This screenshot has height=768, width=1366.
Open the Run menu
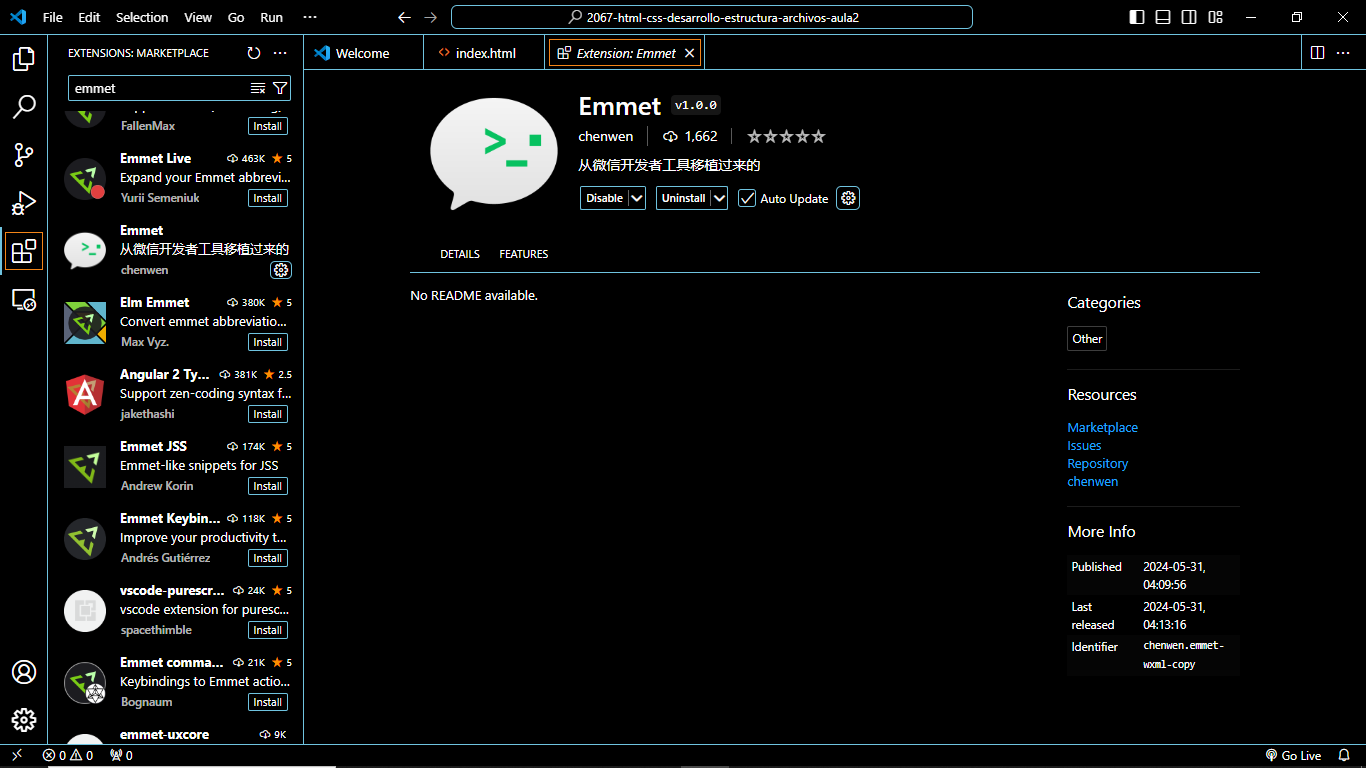(271, 17)
